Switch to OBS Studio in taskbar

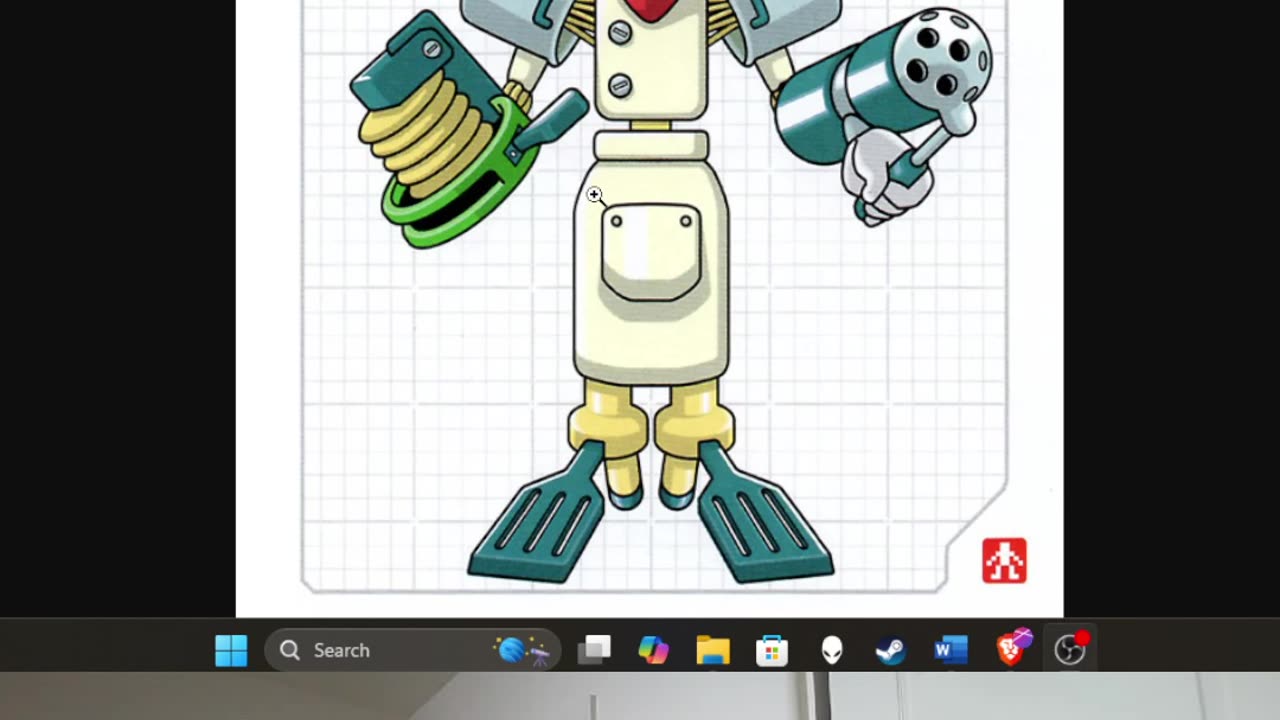coord(1070,650)
